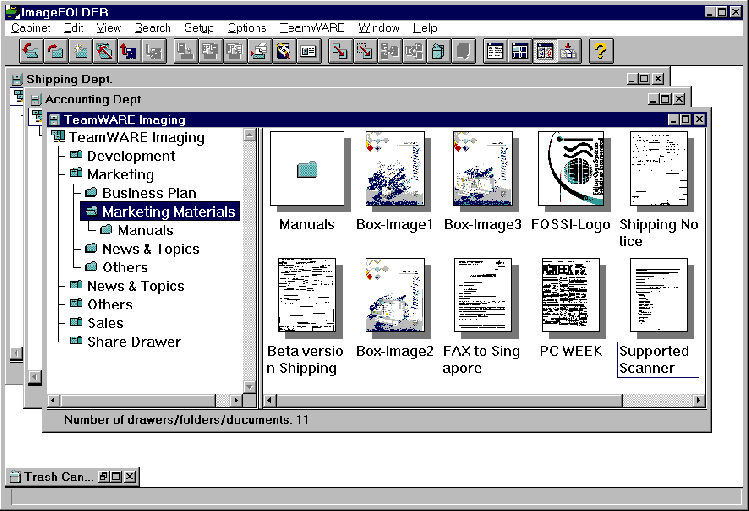Select the Box-Image2 thumbnail
Viewport: 749px width, 511px height.
tap(395, 295)
